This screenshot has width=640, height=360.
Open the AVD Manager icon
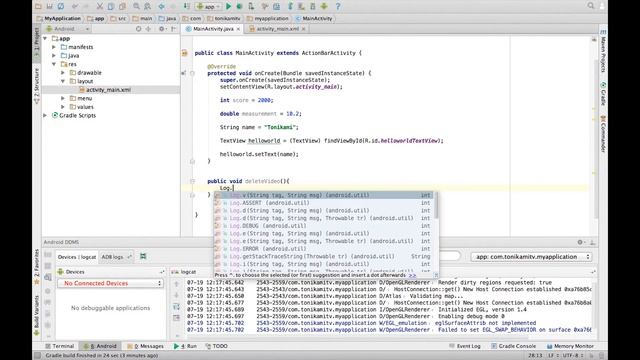(x=302, y=6)
